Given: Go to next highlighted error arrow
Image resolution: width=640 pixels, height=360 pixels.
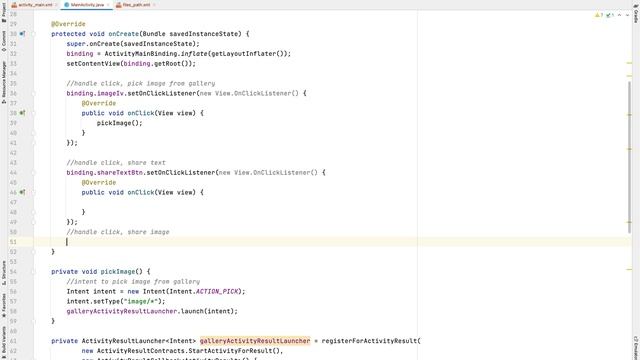Looking at the screenshot, I should [x=627, y=15].
